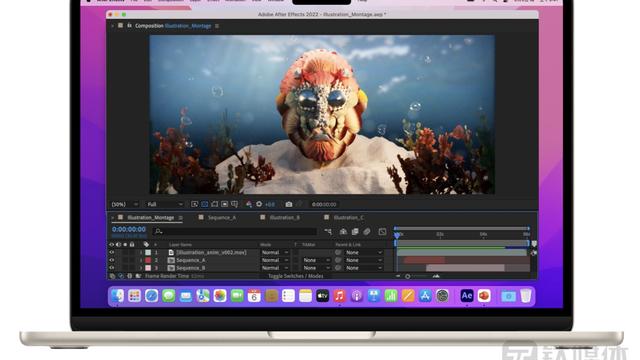Hide the Illustration_anim_v002.mov layer eye
Viewport: 640px width, 360px height.
click(x=111, y=252)
